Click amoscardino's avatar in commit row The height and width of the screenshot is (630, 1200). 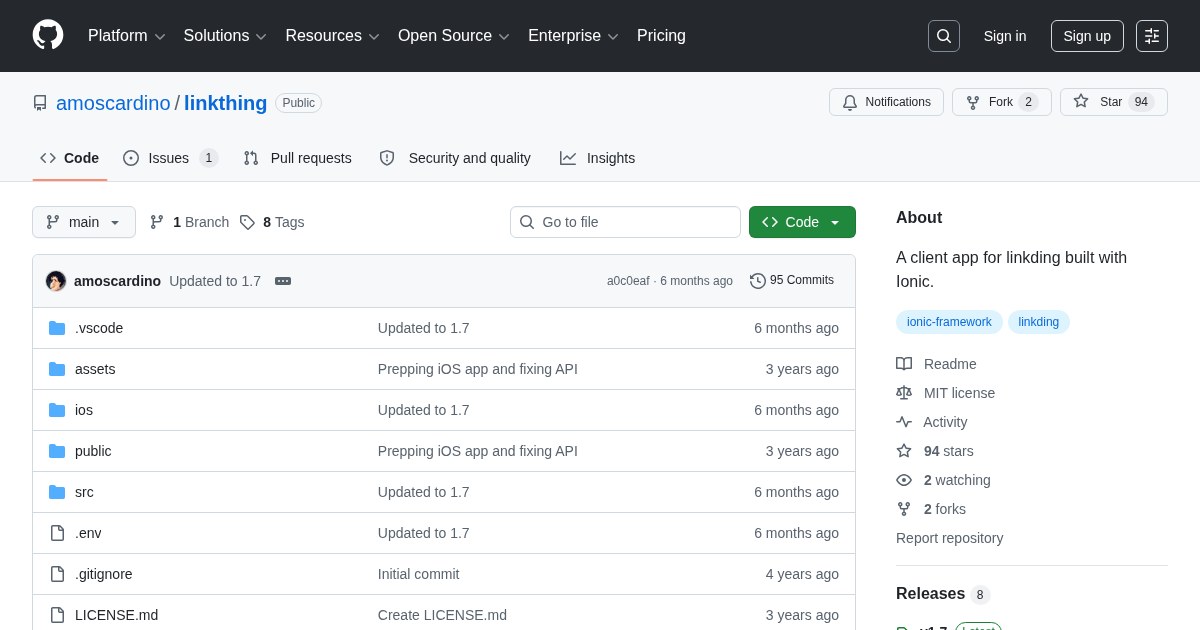point(56,281)
